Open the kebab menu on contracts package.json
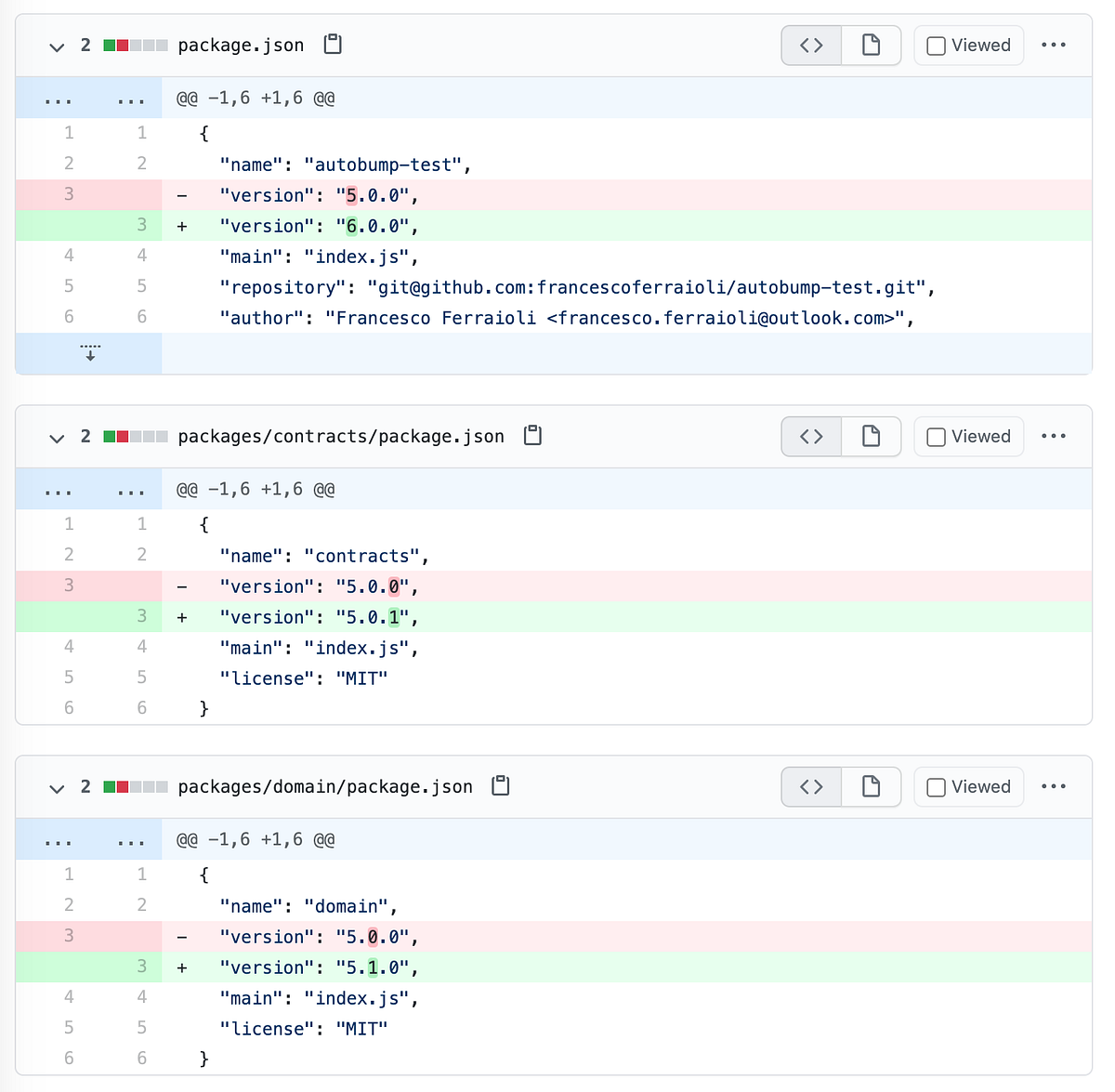Screen dimensions: 1115x1092 pyautogui.click(x=1054, y=436)
